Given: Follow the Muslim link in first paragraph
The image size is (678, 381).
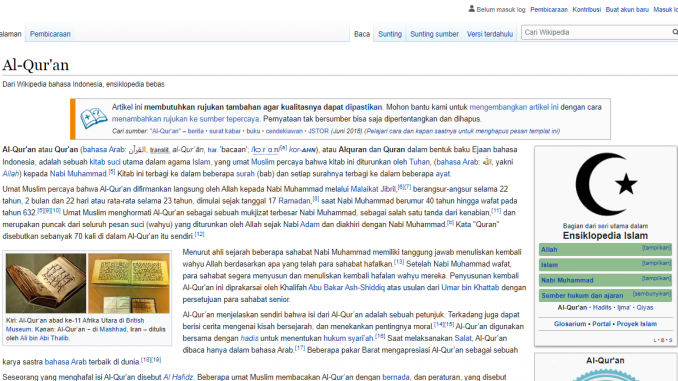Looking at the screenshot, I should 262,162.
